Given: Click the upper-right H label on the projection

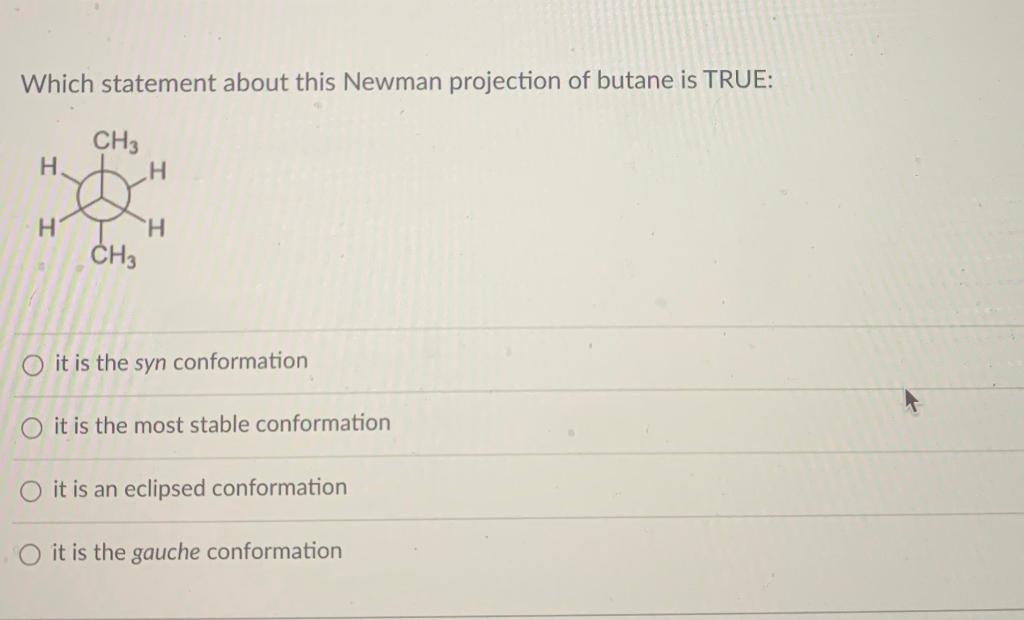Looking at the screenshot, I should 155,171.
